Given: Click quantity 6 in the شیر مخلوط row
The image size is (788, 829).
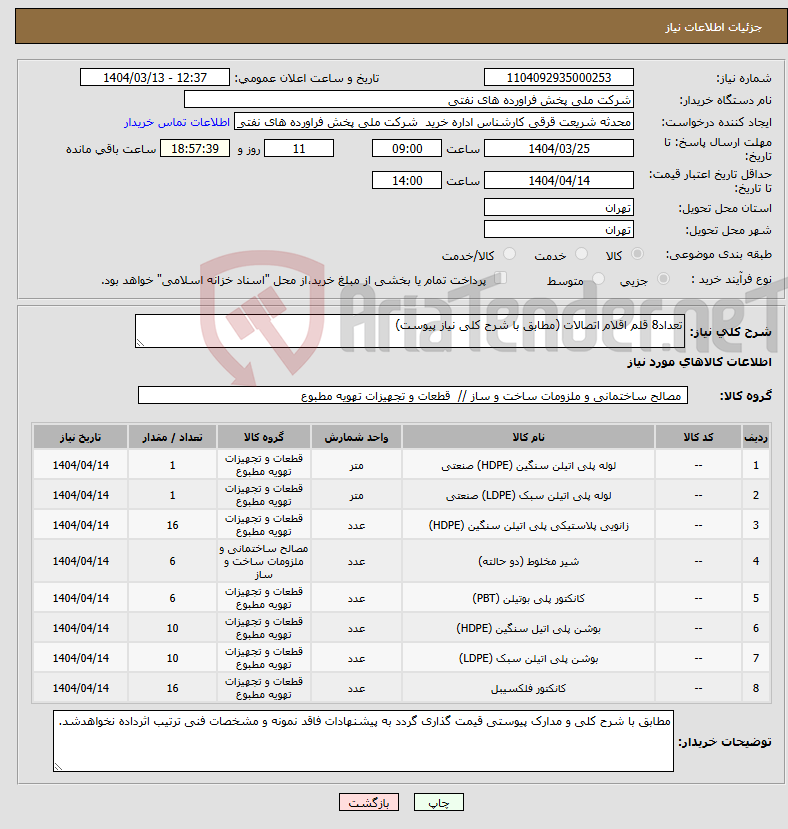Looking at the screenshot, I should (x=172, y=561).
